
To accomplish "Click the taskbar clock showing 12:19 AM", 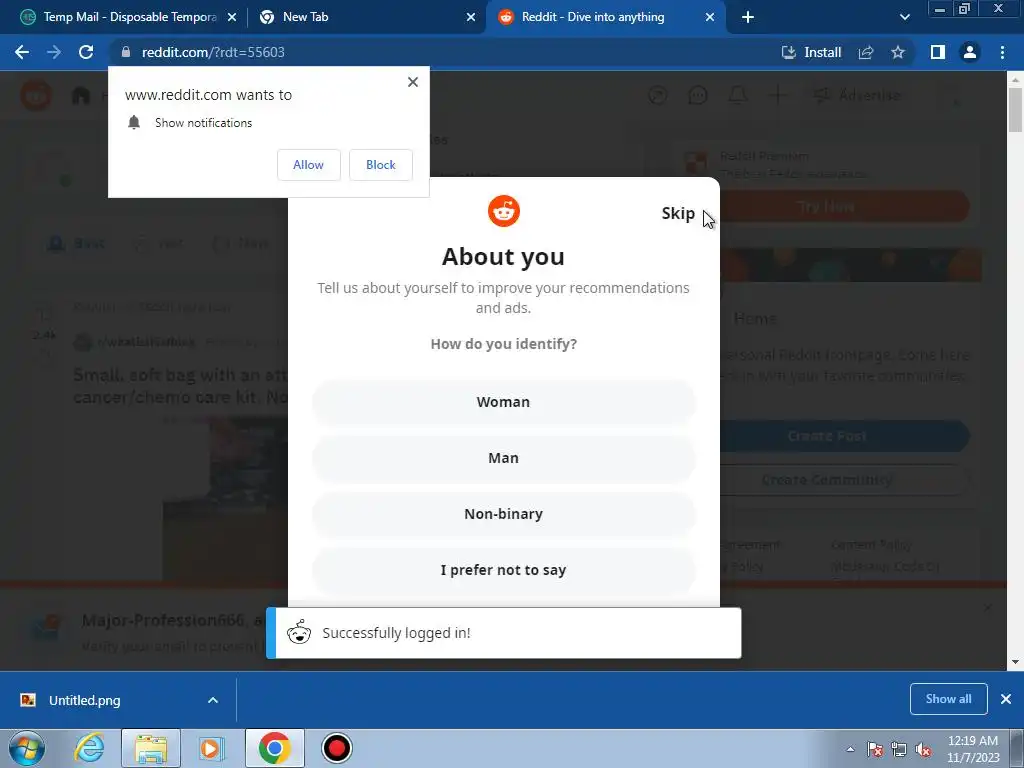I will (972, 749).
